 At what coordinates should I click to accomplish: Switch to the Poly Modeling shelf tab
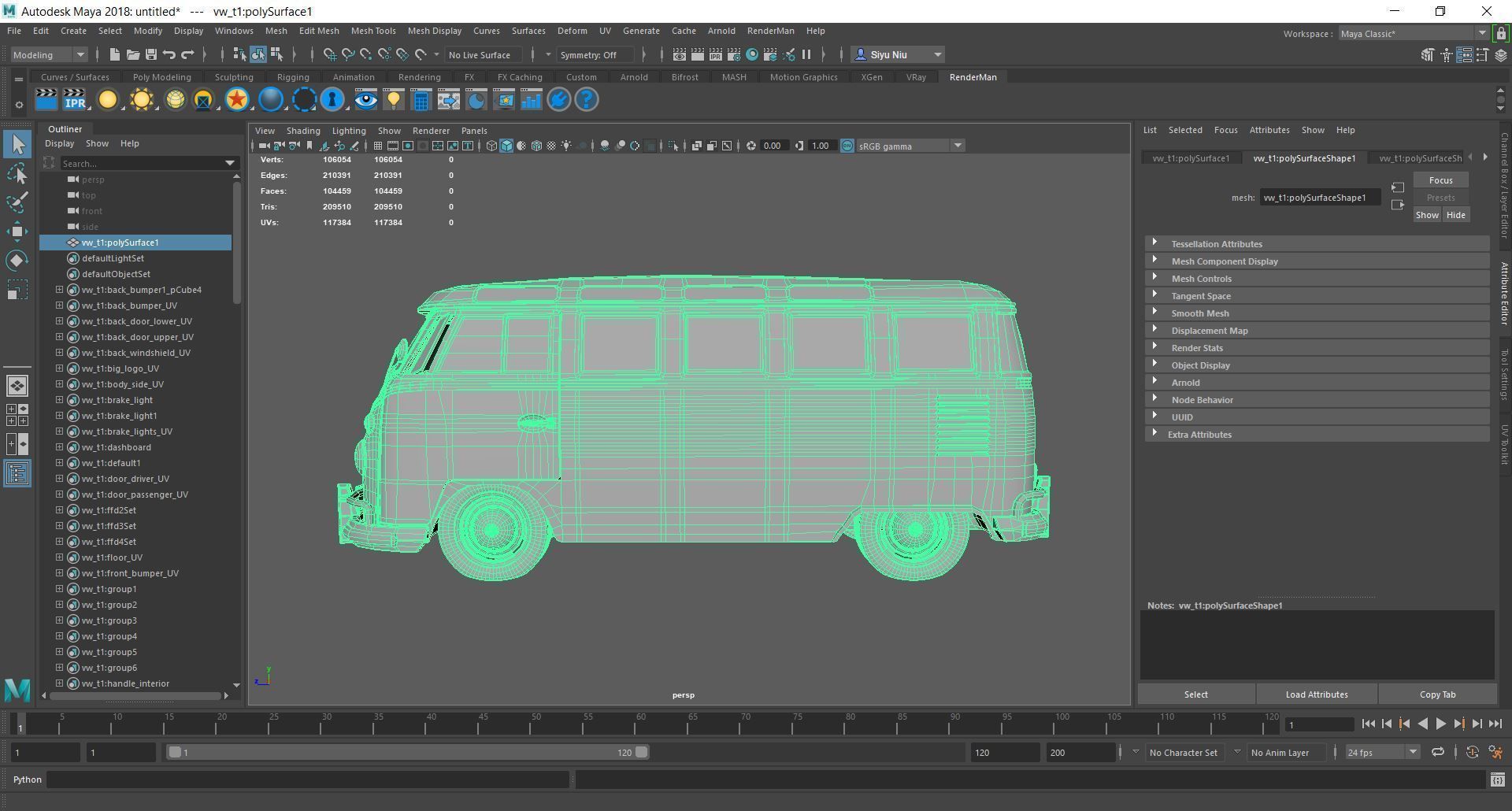tap(161, 77)
